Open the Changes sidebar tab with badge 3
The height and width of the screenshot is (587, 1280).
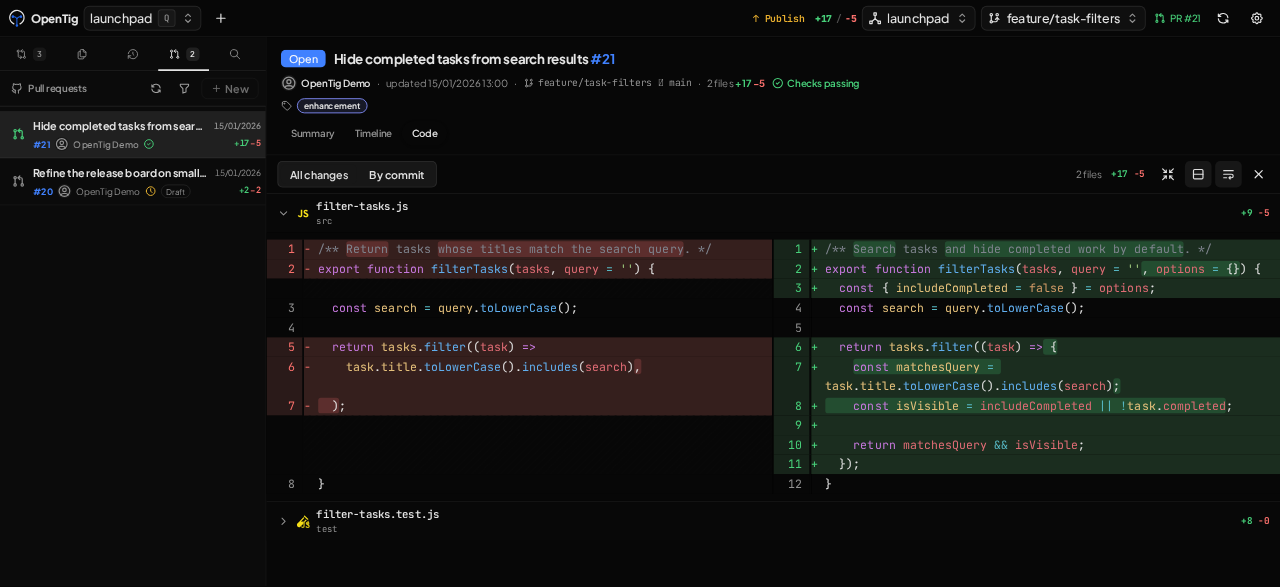[x=30, y=54]
